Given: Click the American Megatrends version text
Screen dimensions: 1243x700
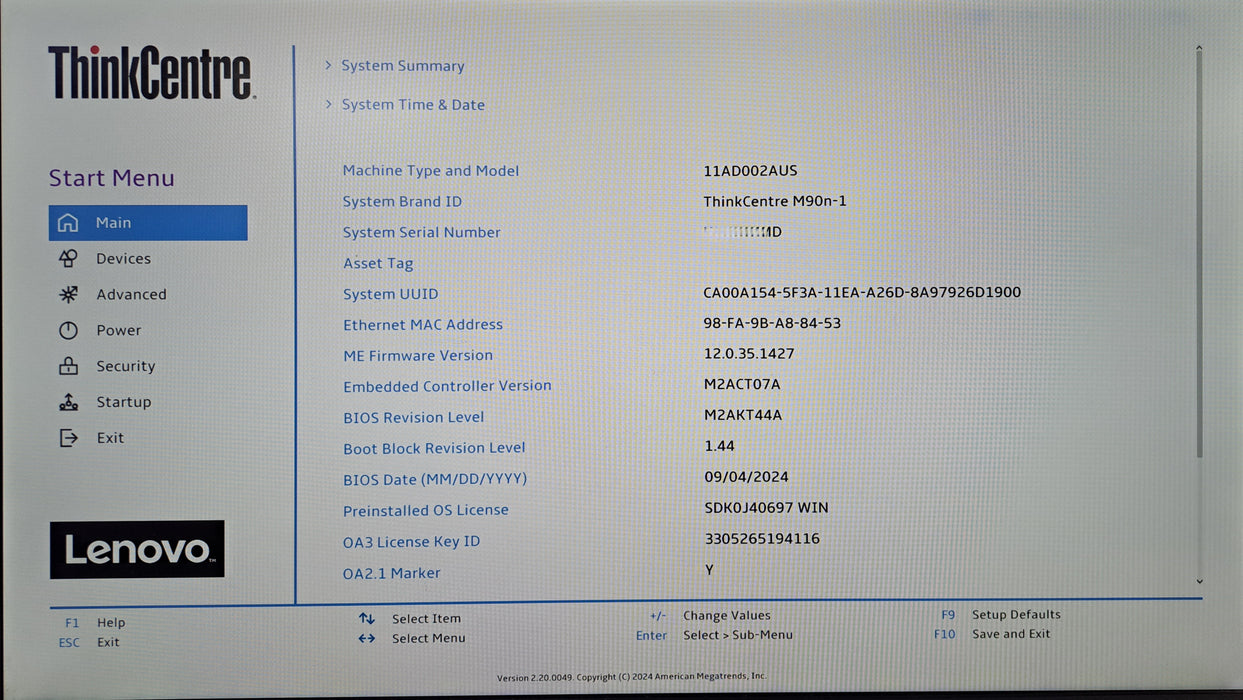Looking at the screenshot, I should (632, 677).
